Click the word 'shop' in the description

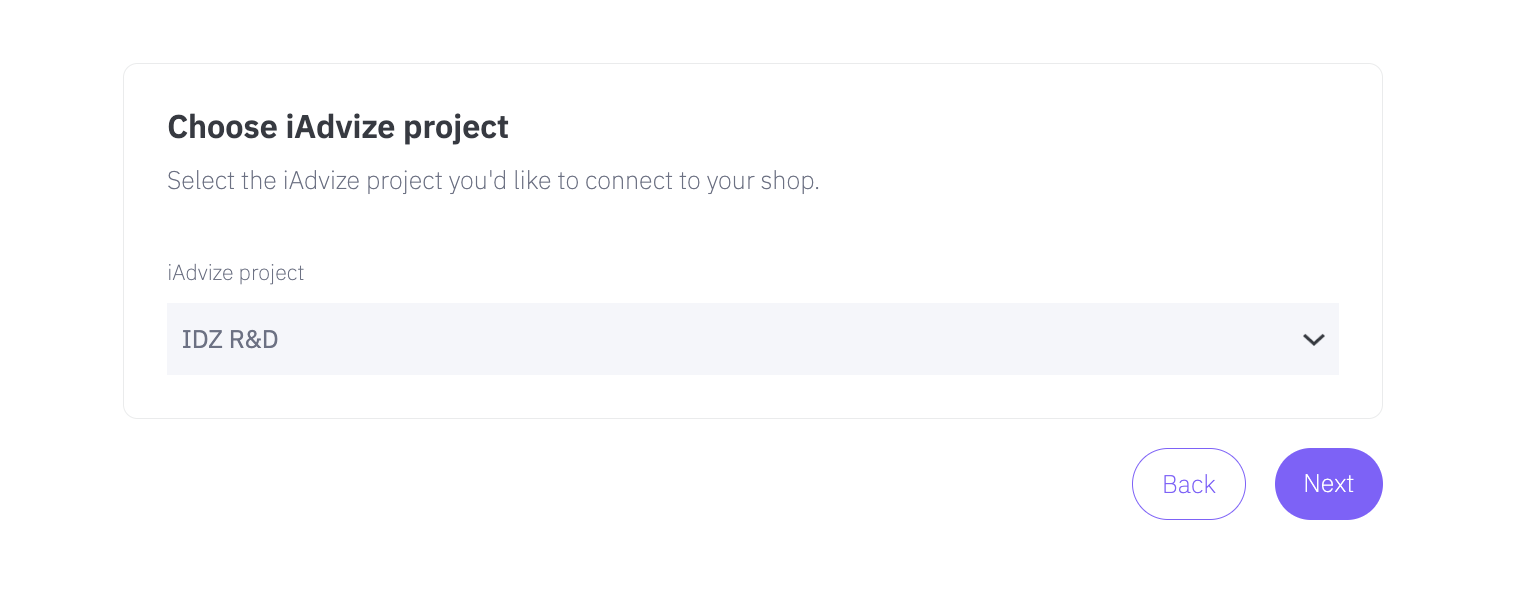(789, 182)
